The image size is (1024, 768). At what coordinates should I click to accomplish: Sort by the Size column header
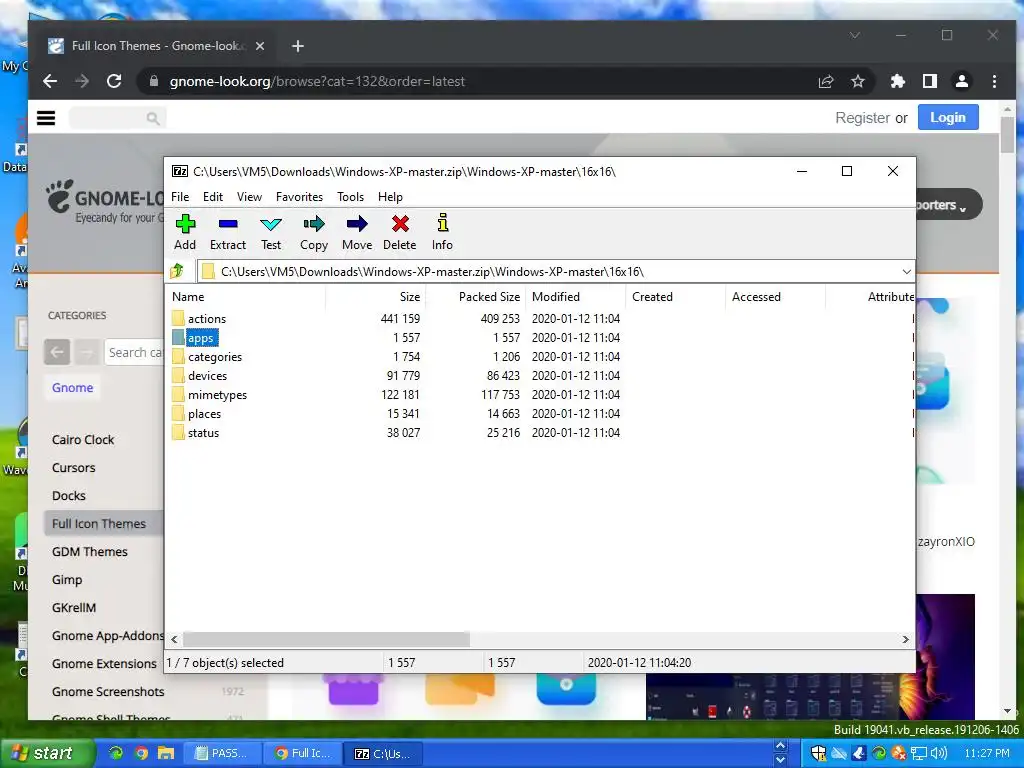376,296
